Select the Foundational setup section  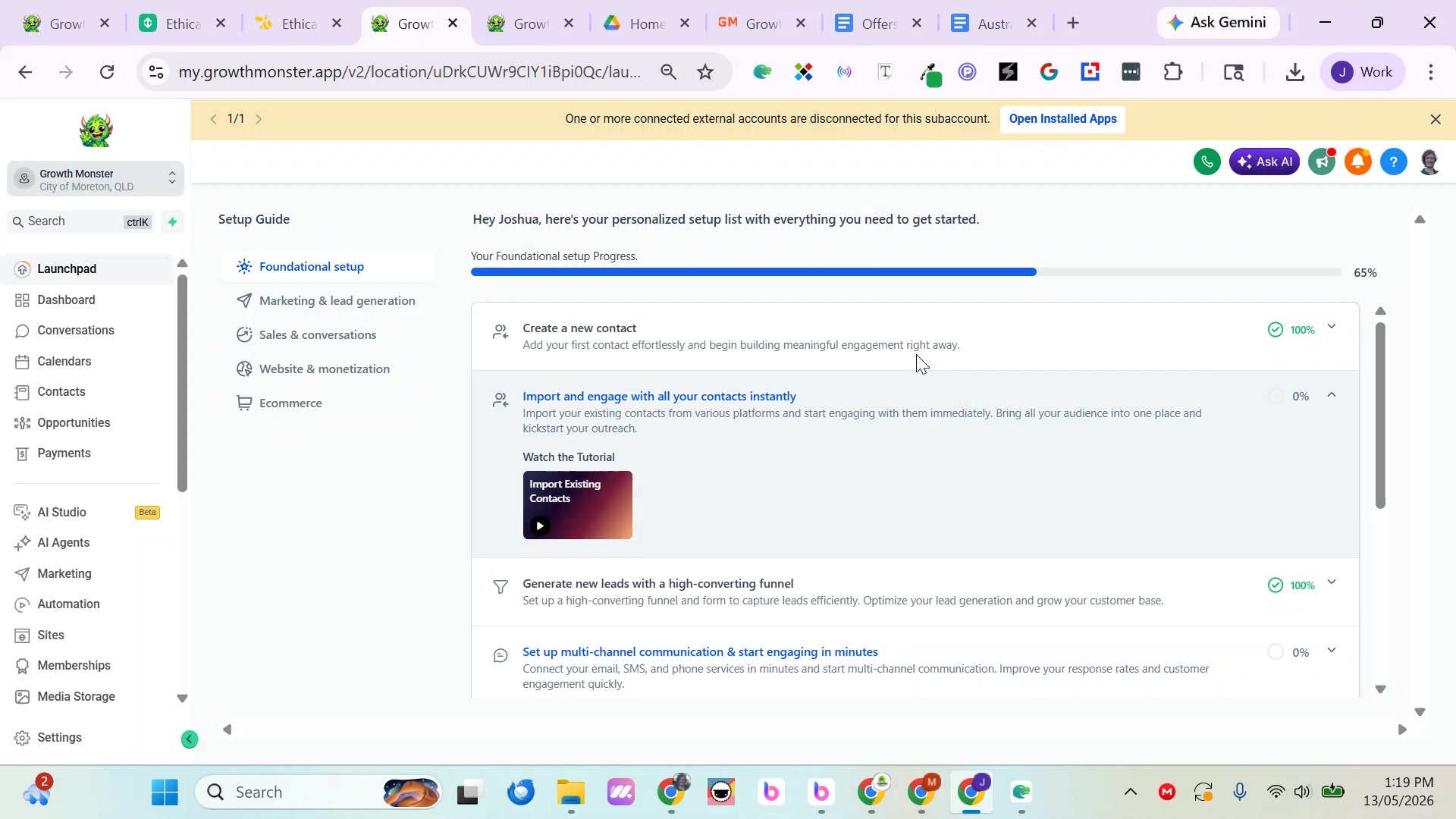pyautogui.click(x=328, y=267)
